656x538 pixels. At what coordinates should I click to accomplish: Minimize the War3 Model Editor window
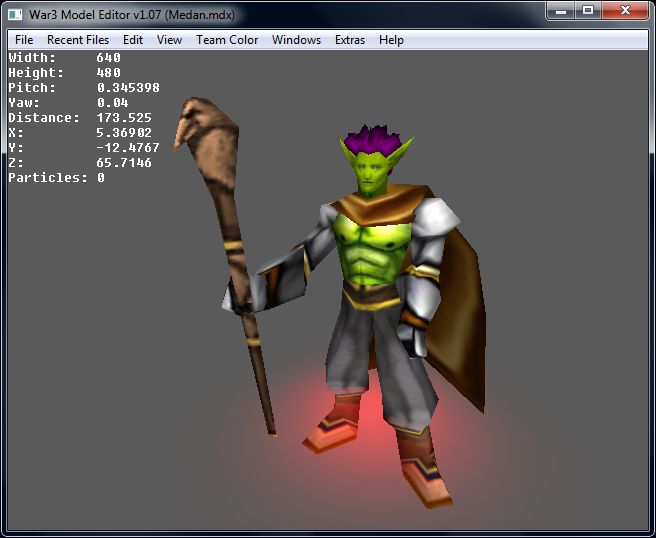pos(561,10)
